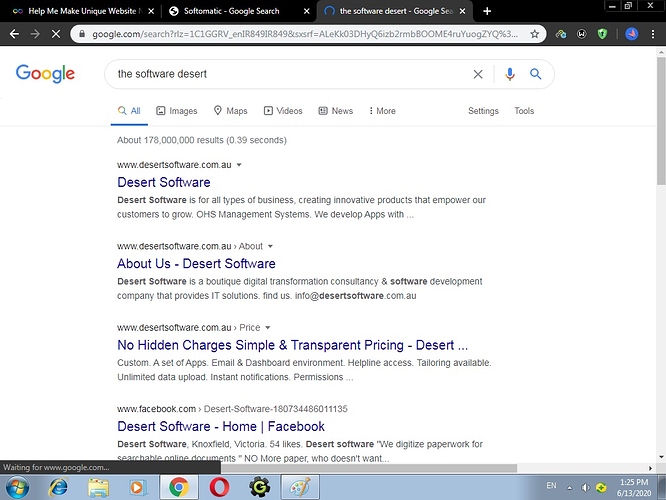Switch to Videos results
The image size is (666, 500).
283,111
